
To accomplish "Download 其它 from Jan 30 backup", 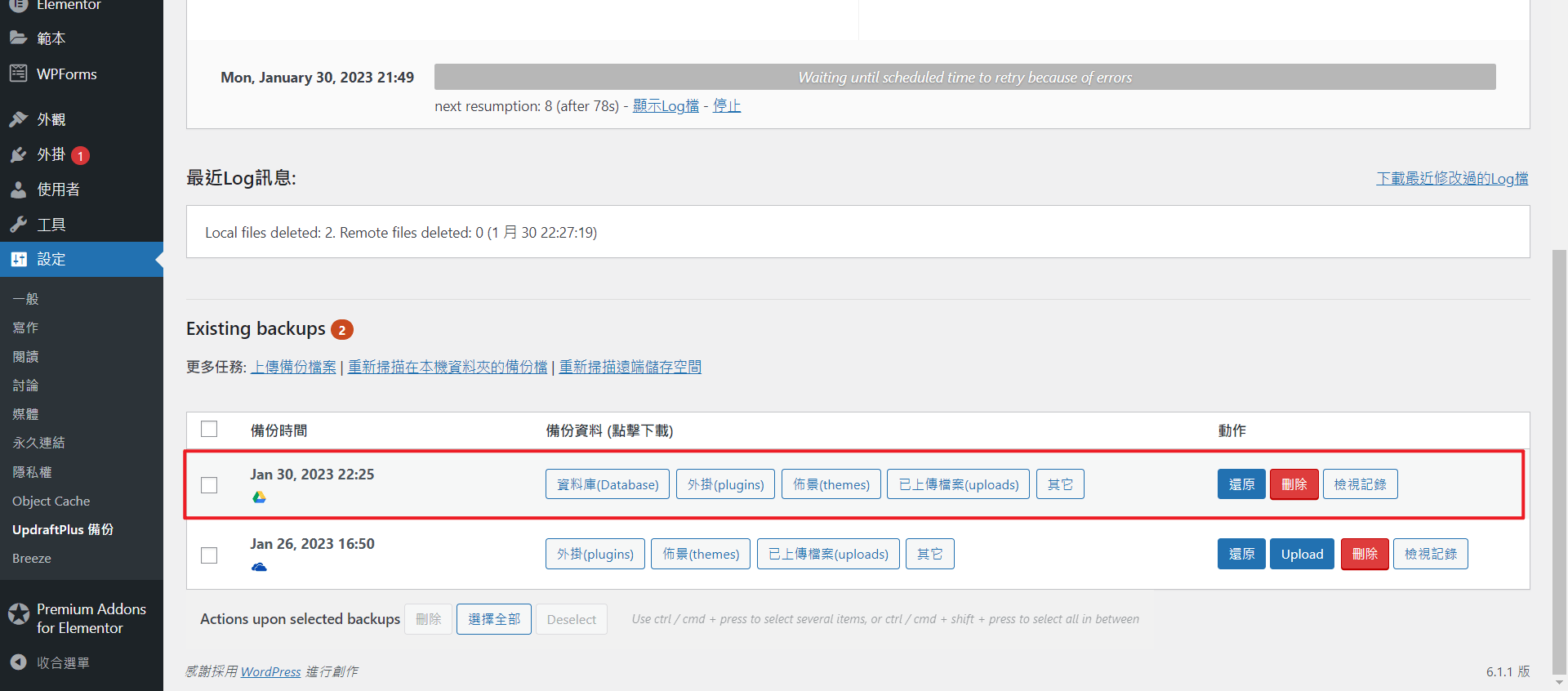I will coord(1060,484).
